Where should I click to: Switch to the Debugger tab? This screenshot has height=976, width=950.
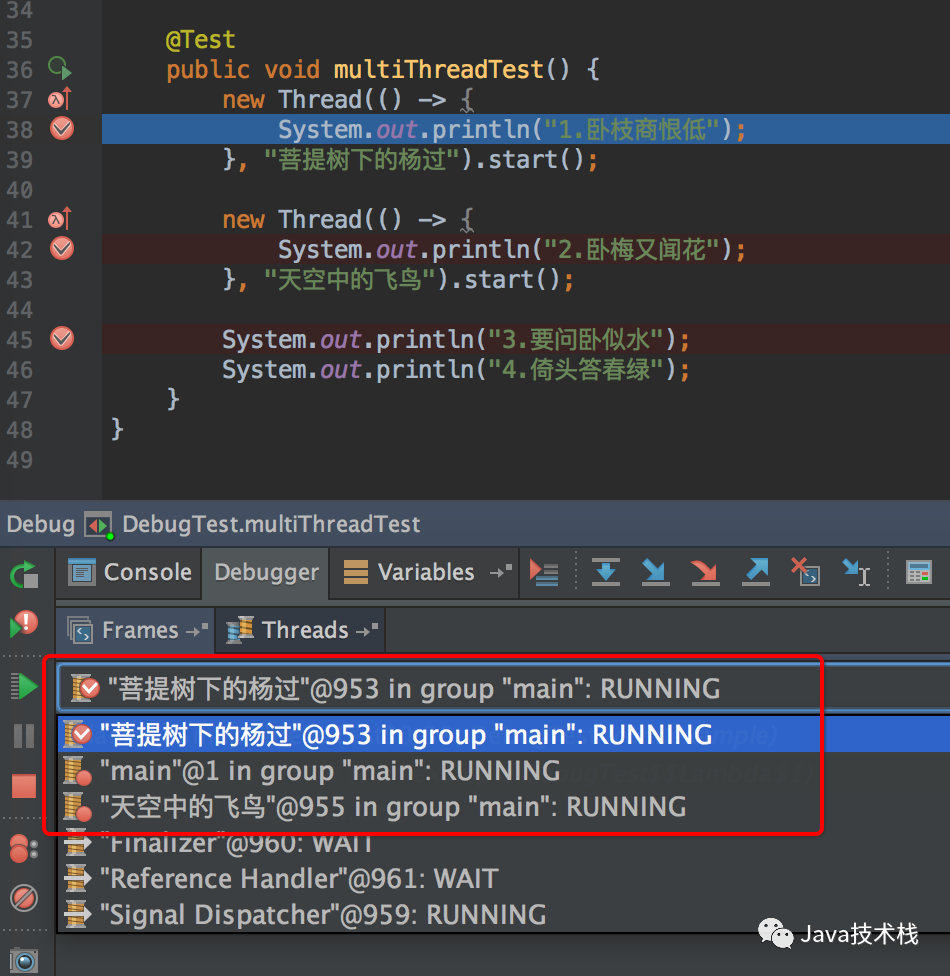(x=266, y=573)
